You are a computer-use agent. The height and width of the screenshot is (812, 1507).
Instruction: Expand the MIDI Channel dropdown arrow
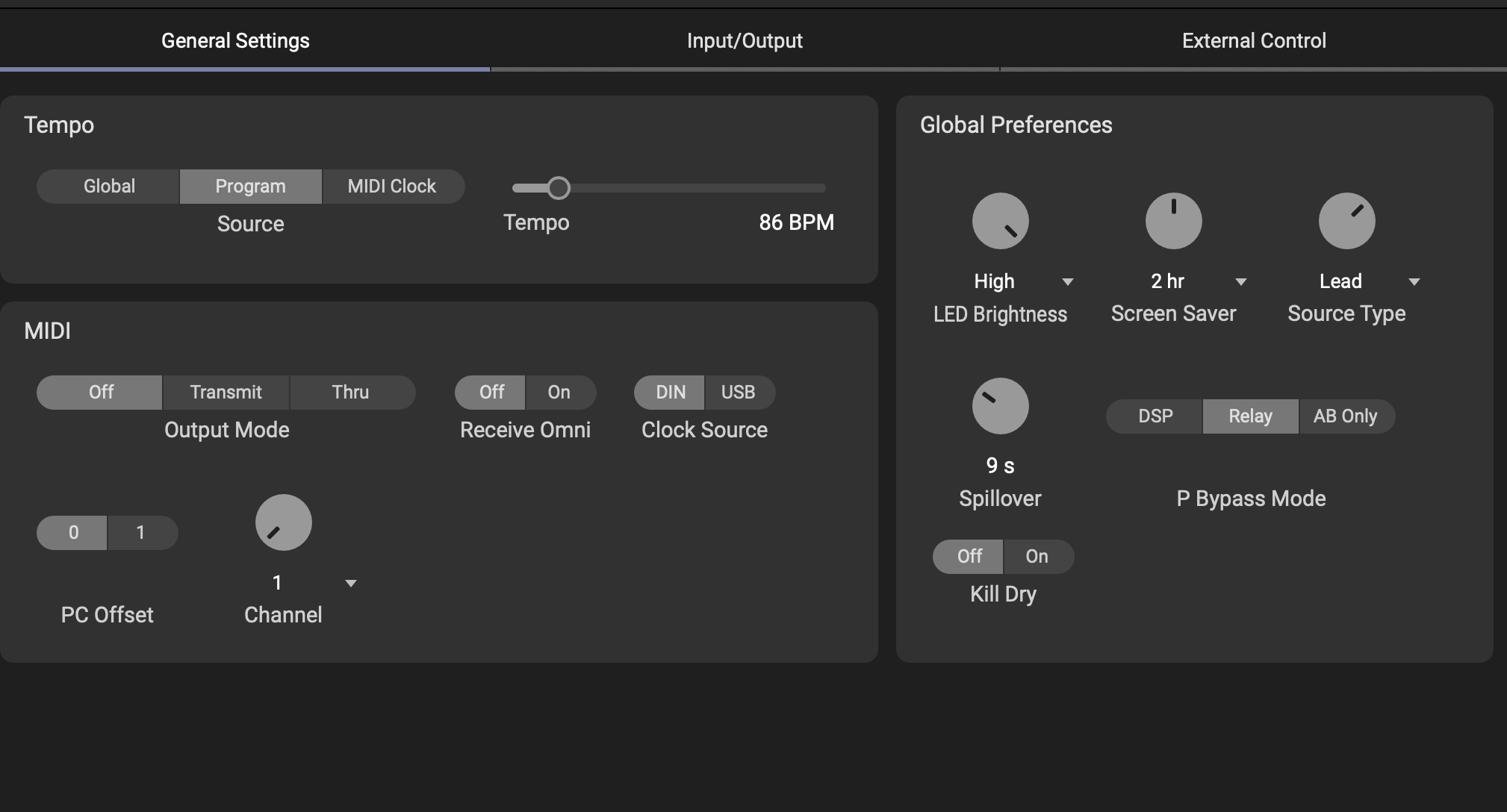[x=351, y=584]
